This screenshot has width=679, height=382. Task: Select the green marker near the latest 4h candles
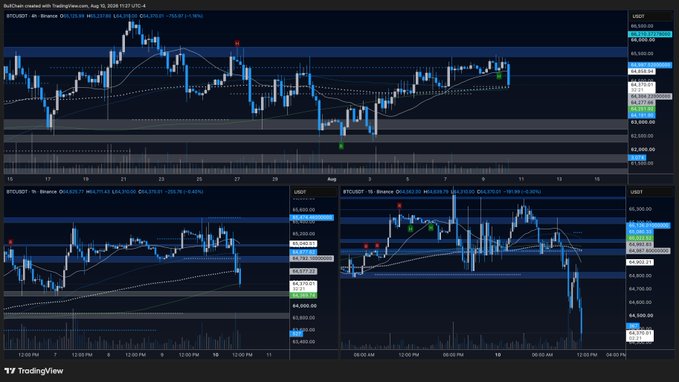pyautogui.click(x=499, y=76)
